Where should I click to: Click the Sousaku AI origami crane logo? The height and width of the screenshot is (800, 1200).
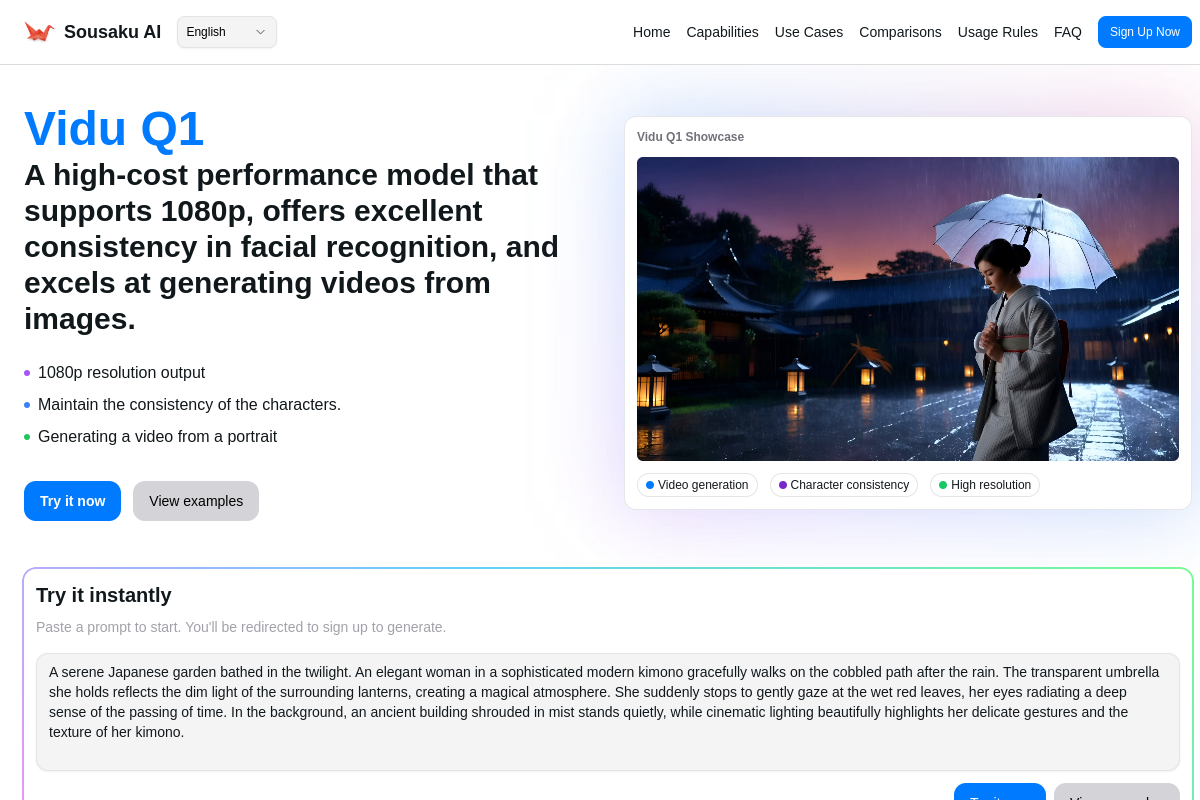[39, 32]
